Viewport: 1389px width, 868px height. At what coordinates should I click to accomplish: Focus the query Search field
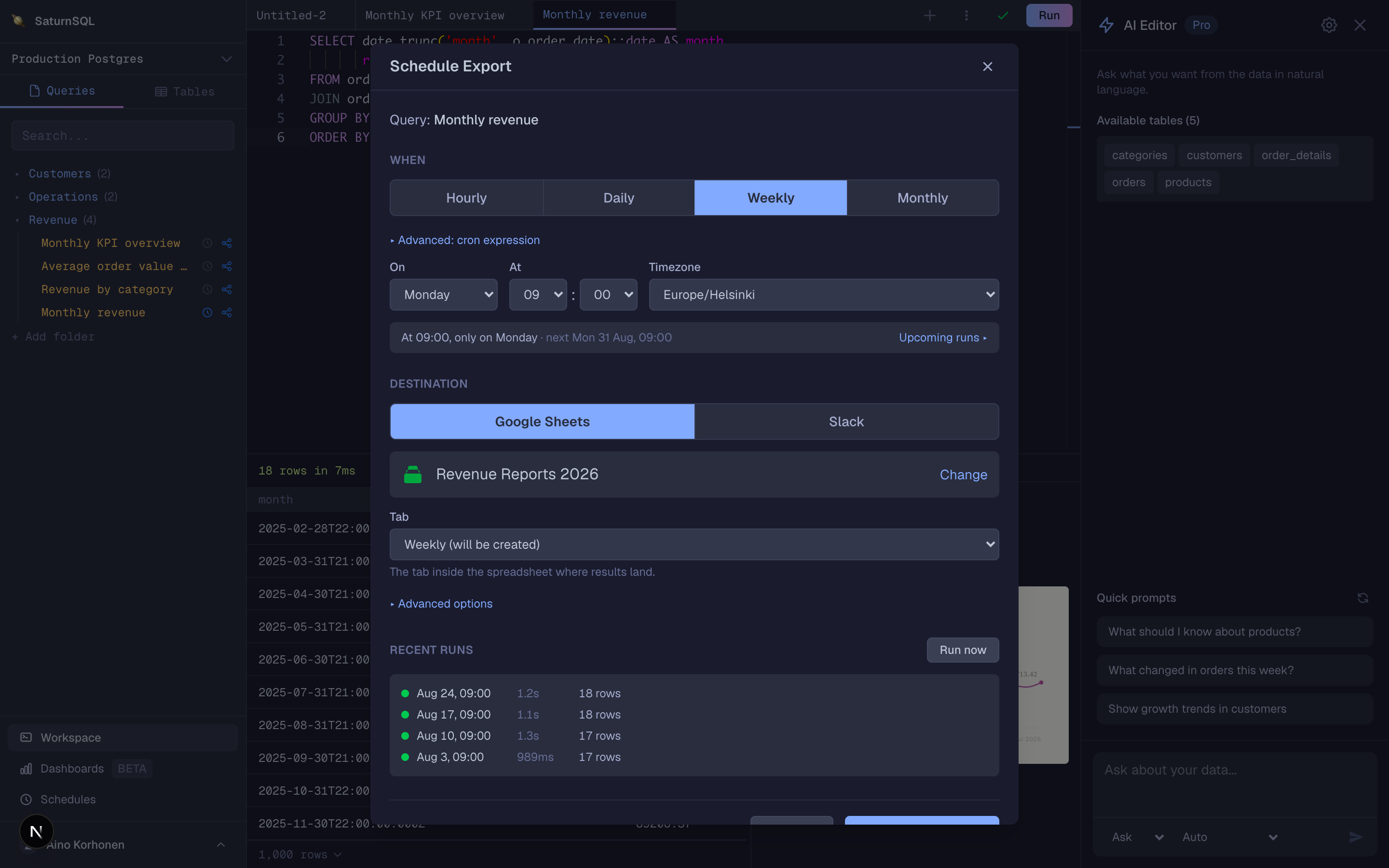coord(123,136)
